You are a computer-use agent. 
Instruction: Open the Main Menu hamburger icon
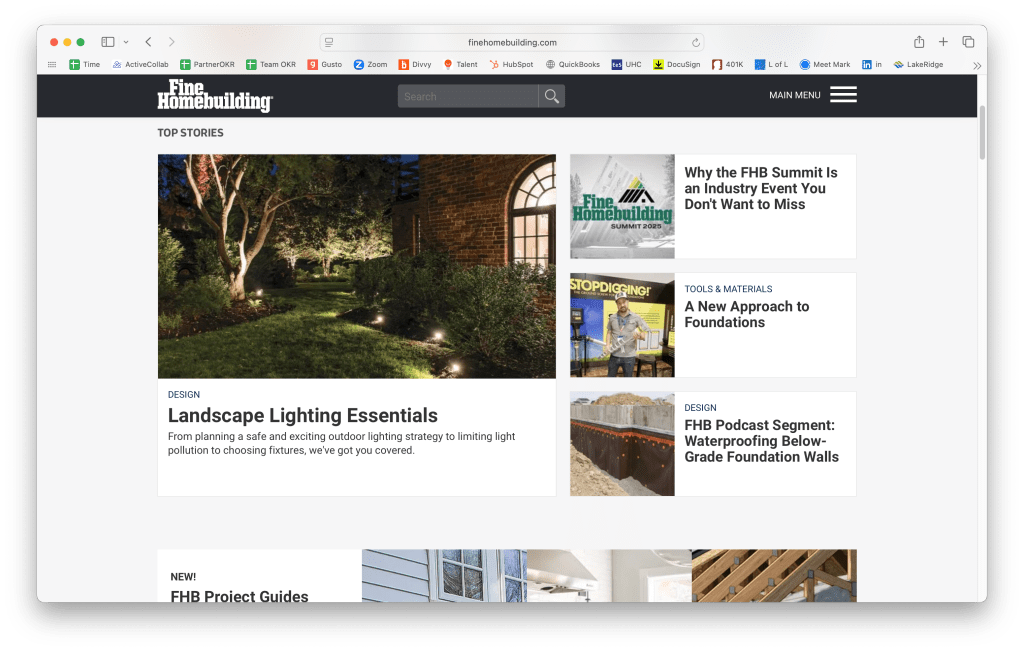[x=843, y=95]
